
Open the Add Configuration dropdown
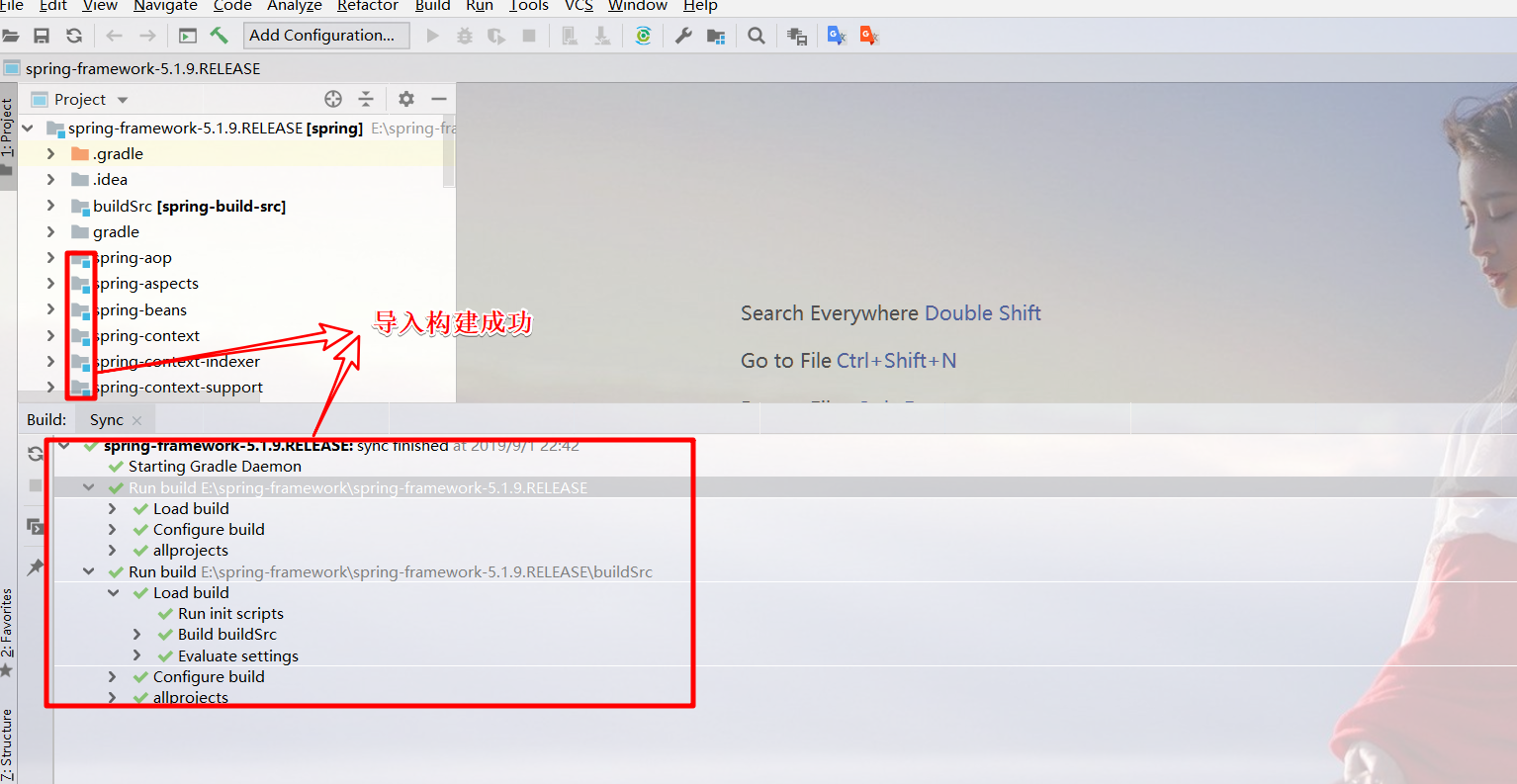[x=326, y=36]
